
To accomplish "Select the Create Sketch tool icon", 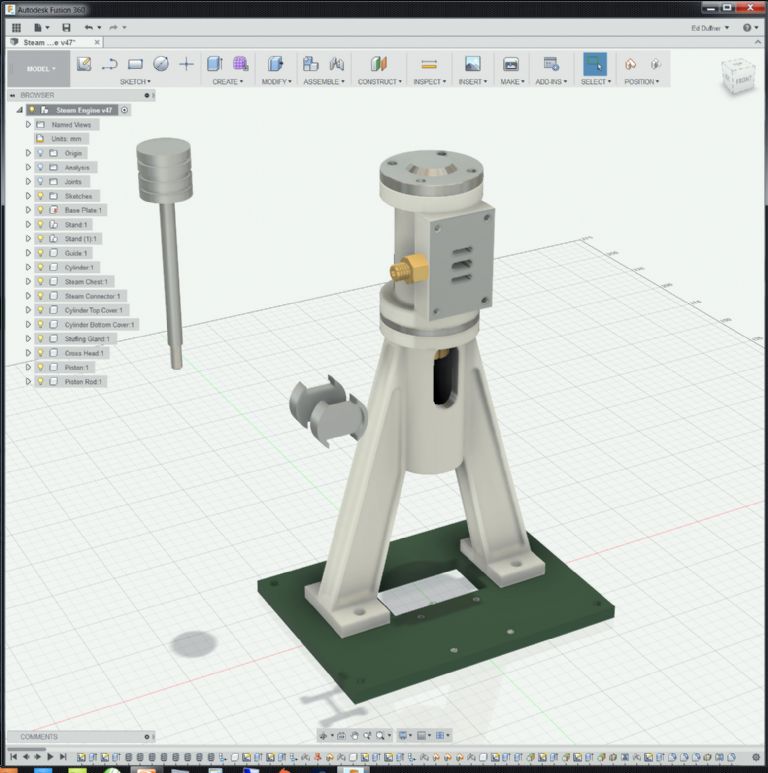I will 84,64.
